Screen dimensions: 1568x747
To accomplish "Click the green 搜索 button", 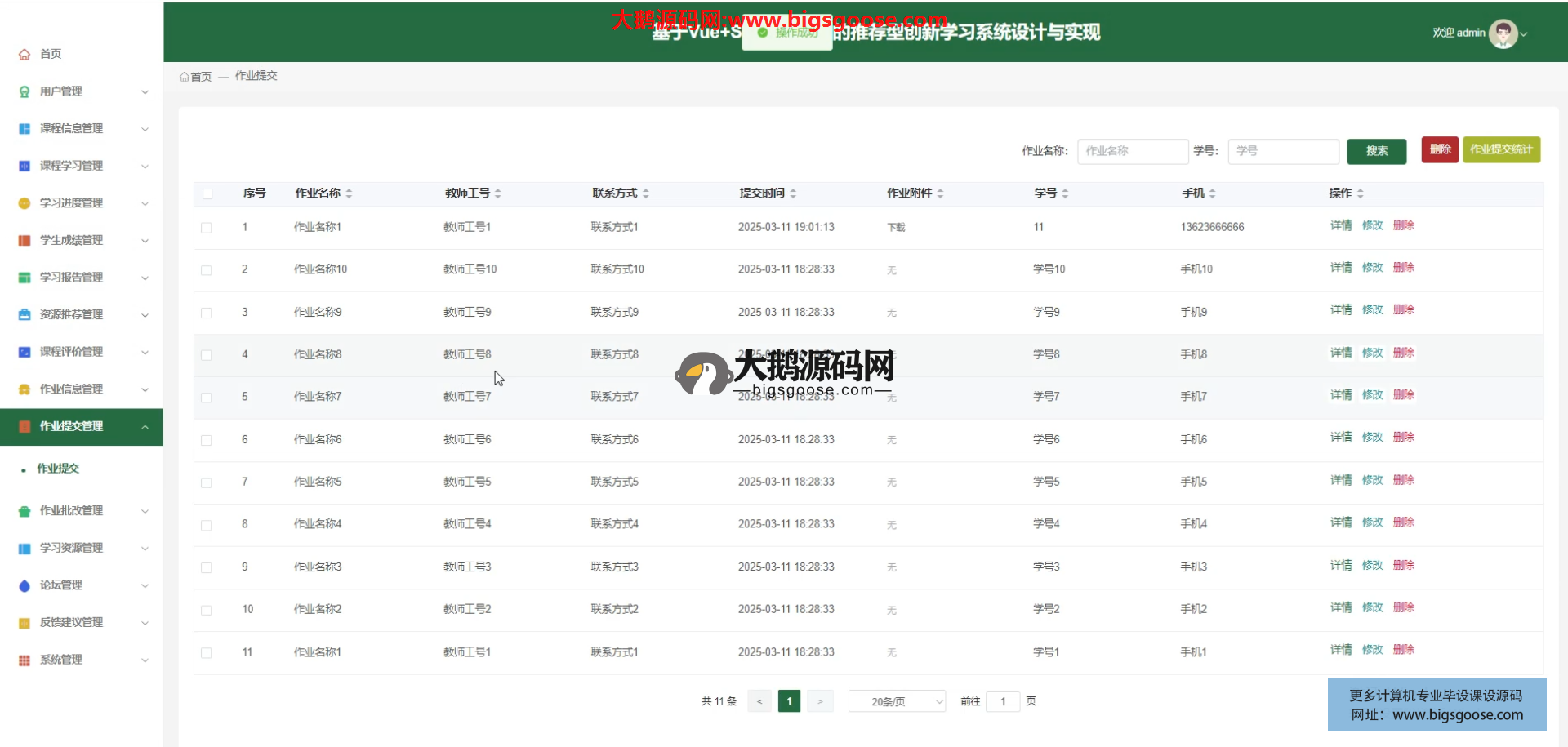I will click(x=1376, y=151).
